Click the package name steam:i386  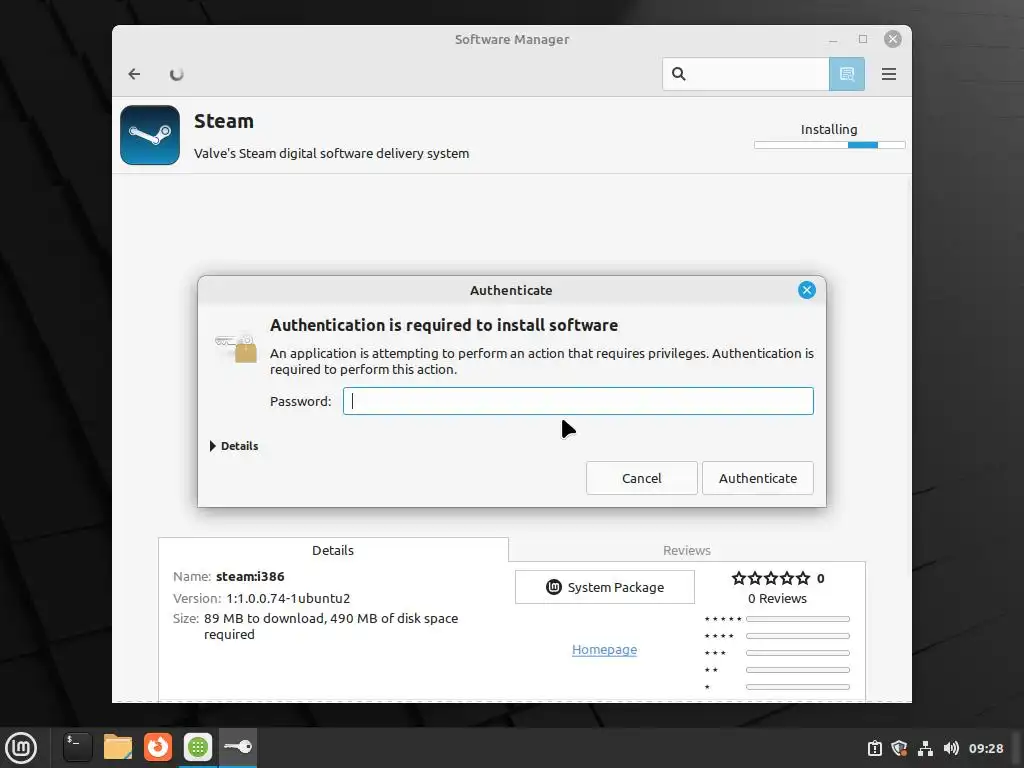[x=250, y=577]
